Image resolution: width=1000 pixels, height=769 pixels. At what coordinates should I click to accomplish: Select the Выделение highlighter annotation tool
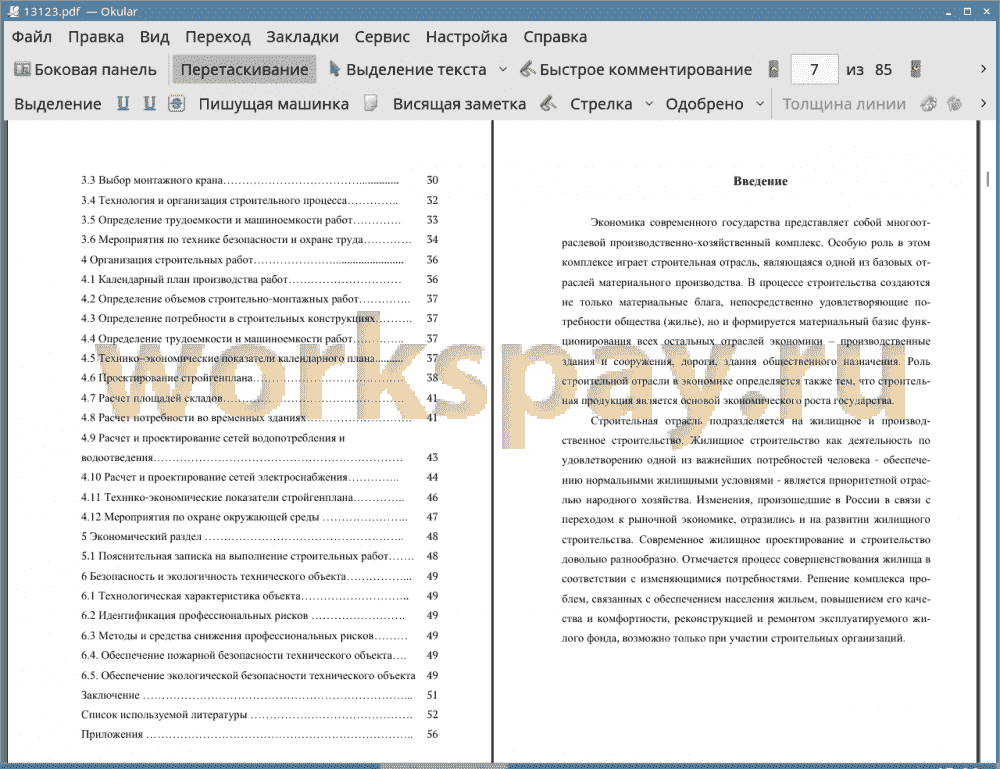click(x=57, y=104)
